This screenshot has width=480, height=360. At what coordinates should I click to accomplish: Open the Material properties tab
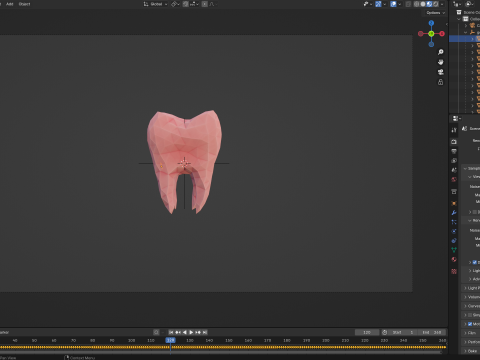pyautogui.click(x=454, y=259)
